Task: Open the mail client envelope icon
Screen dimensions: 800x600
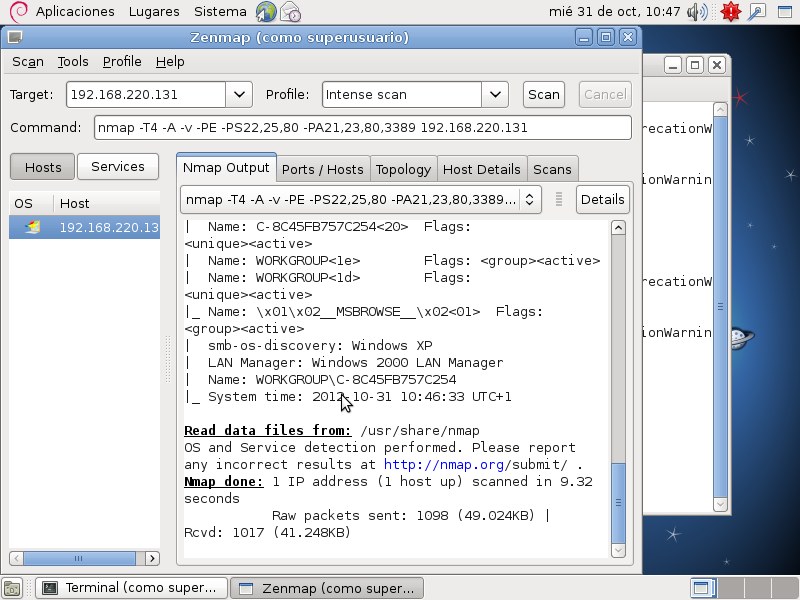Action: click(x=290, y=12)
